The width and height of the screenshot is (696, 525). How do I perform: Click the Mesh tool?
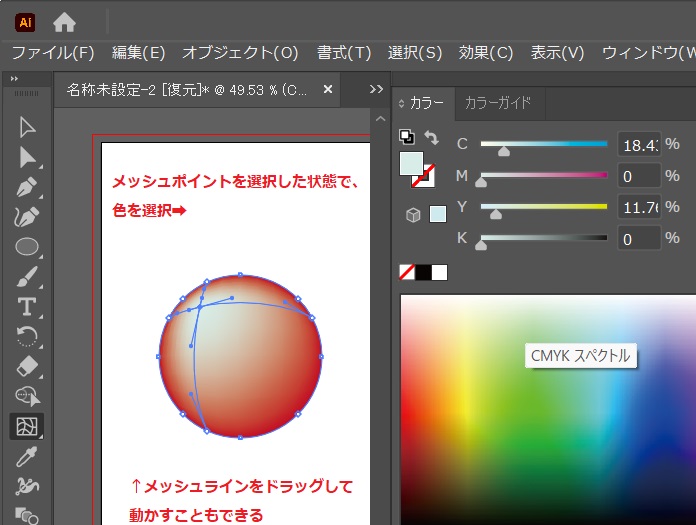coord(27,427)
